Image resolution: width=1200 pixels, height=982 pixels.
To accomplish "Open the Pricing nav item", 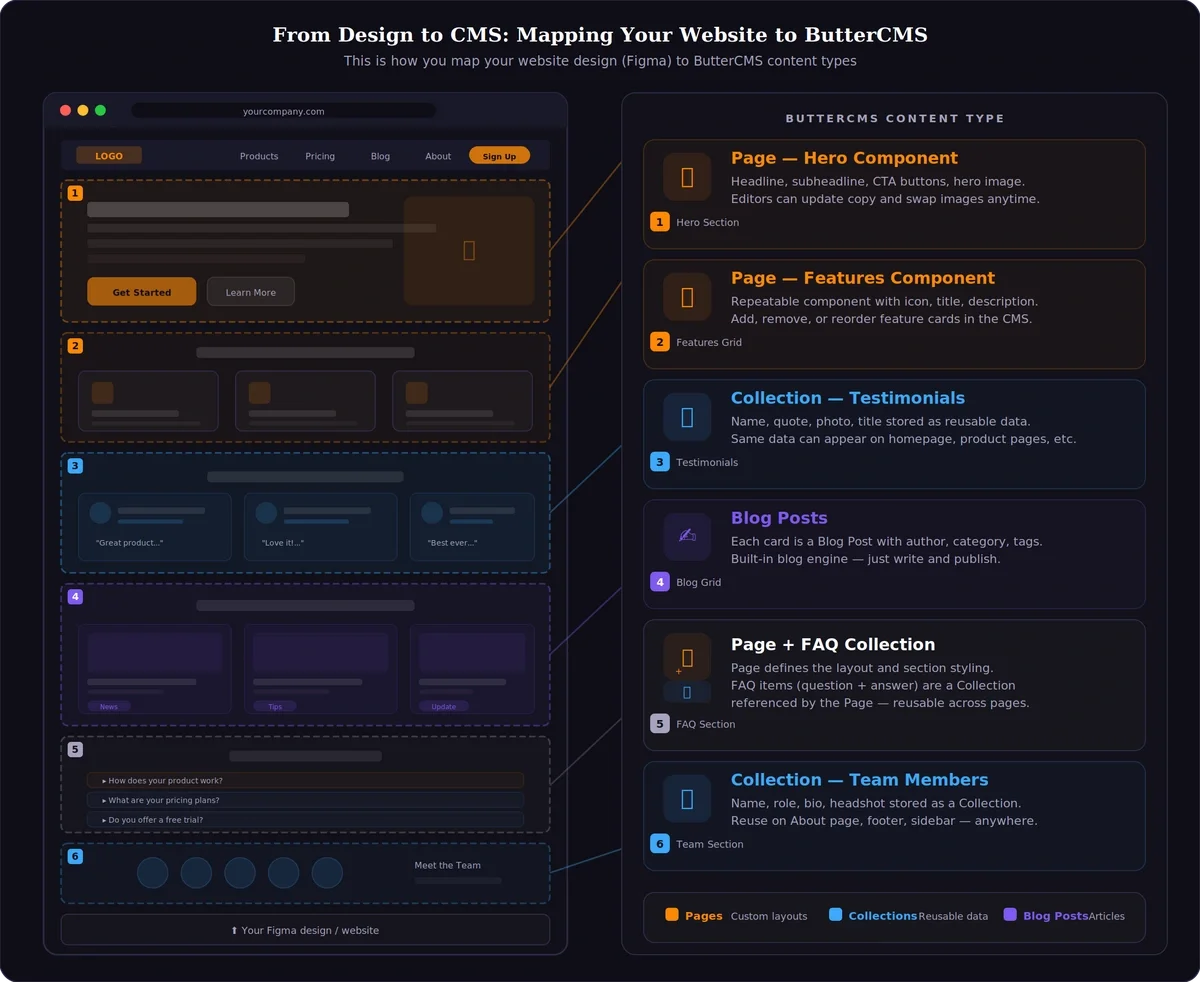I will tap(320, 156).
